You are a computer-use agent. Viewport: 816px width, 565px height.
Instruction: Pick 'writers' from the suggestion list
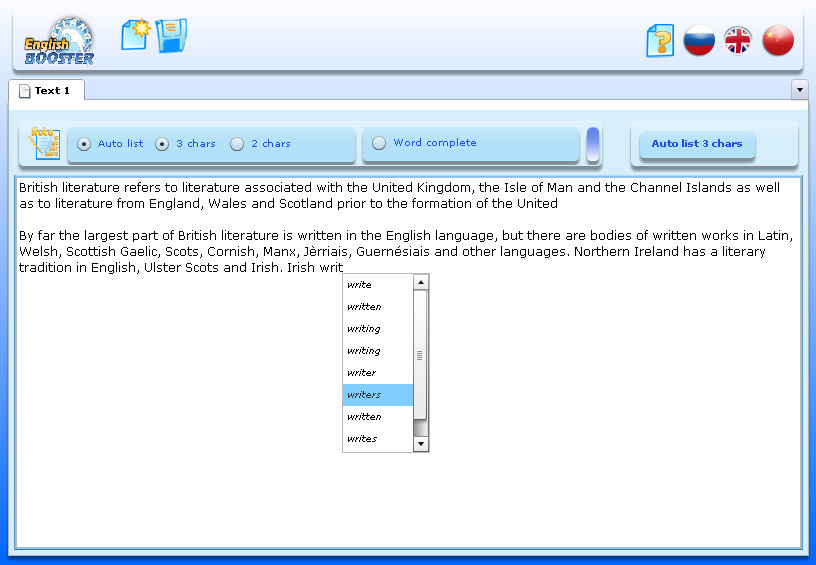point(377,395)
